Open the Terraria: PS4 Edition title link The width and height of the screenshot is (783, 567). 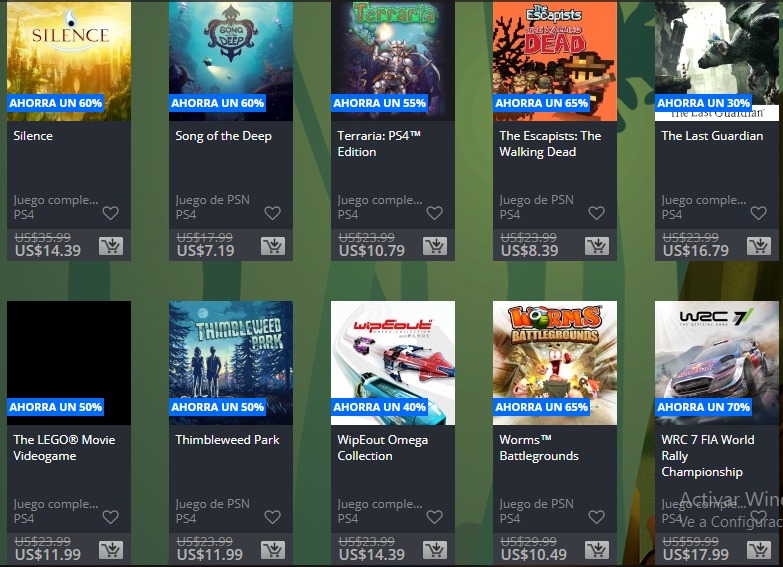pos(379,144)
